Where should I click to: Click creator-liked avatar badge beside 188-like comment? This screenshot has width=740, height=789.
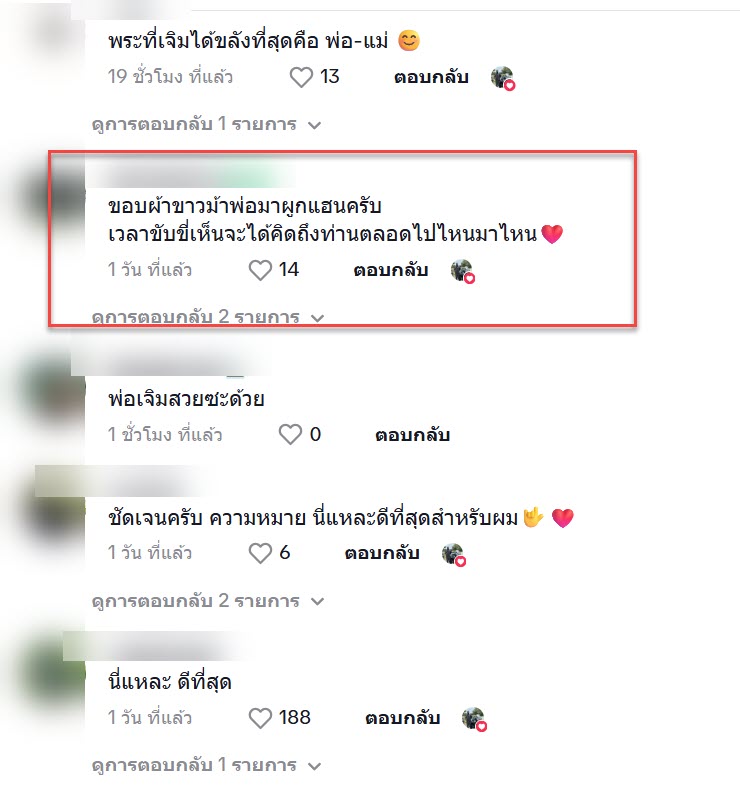[x=474, y=720]
